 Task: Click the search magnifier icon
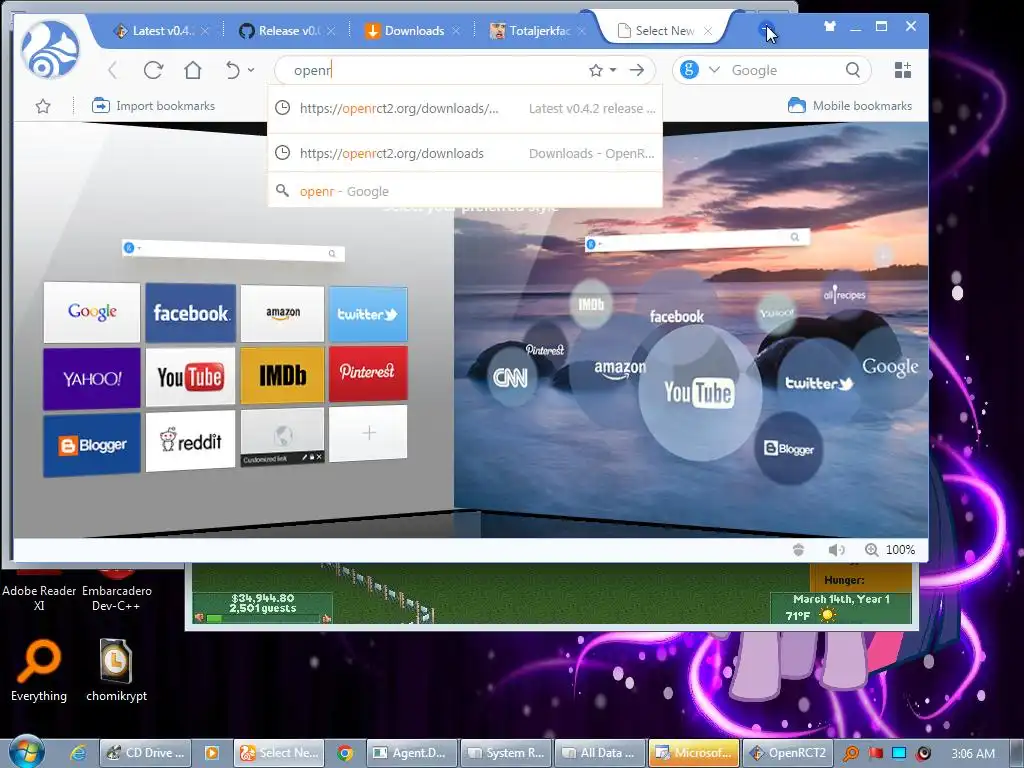[852, 70]
